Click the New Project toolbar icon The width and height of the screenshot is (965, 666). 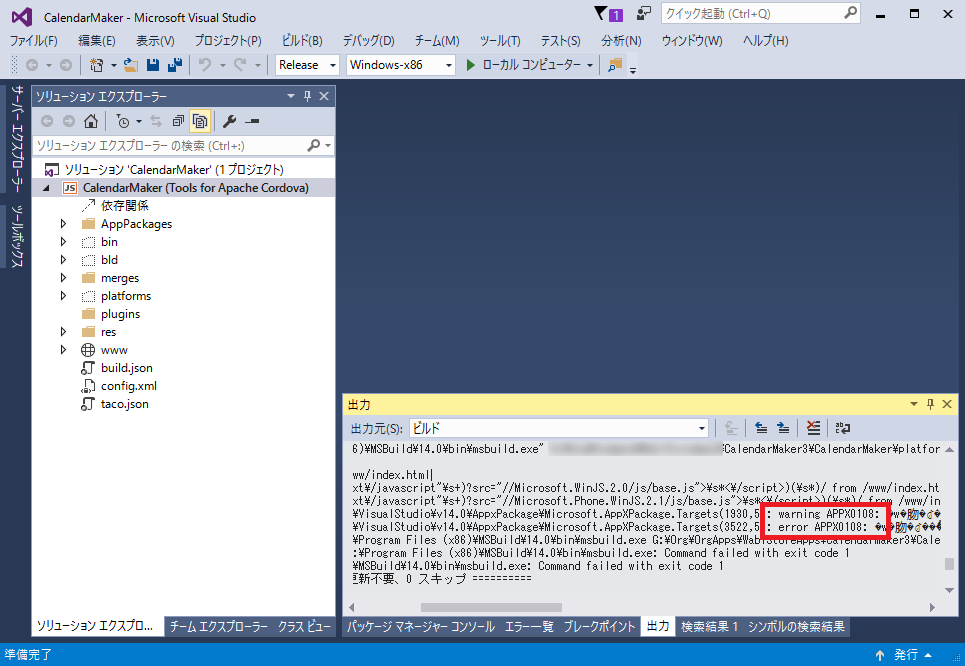[x=97, y=65]
